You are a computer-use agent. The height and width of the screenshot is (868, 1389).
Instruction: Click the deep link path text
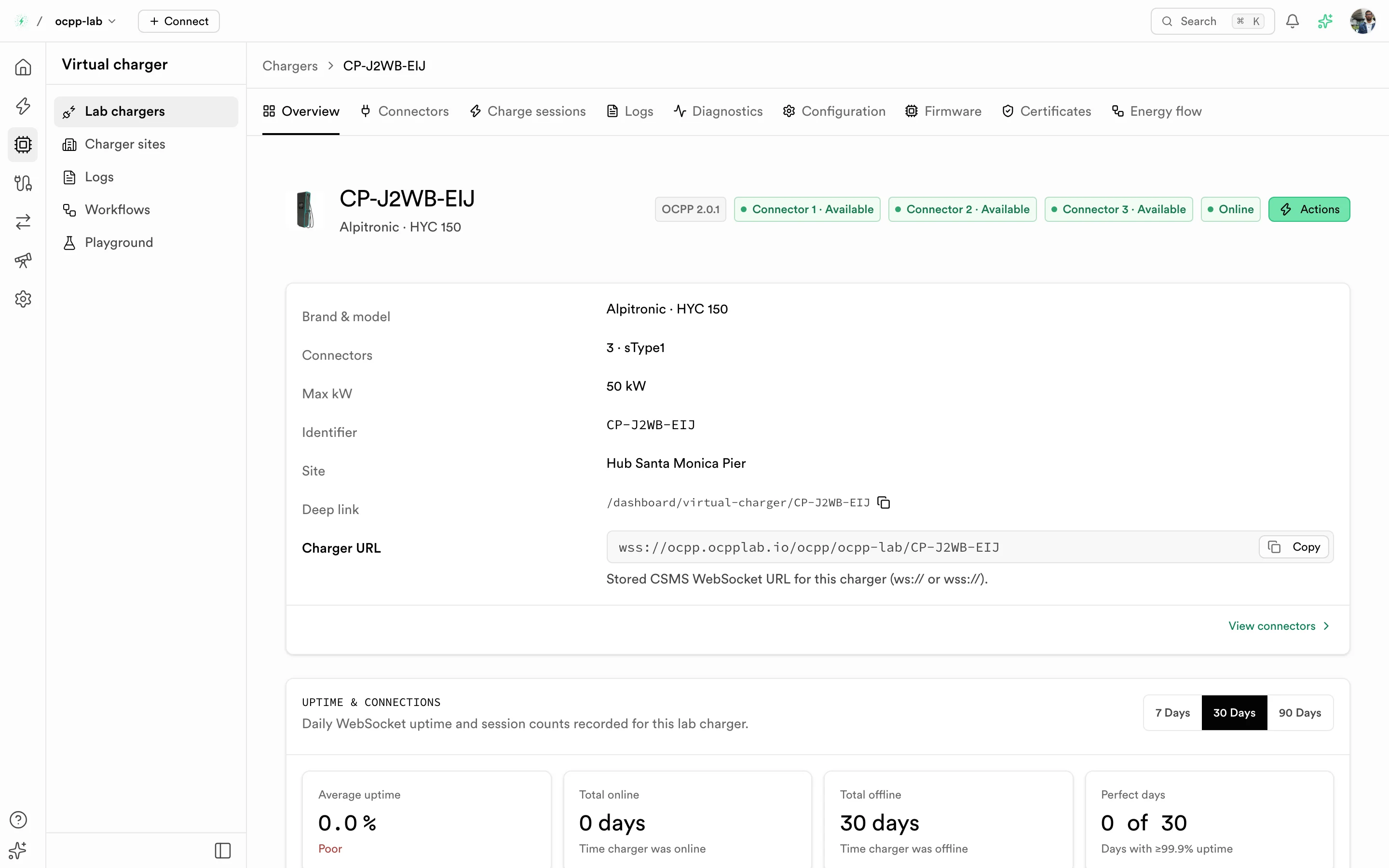(738, 502)
